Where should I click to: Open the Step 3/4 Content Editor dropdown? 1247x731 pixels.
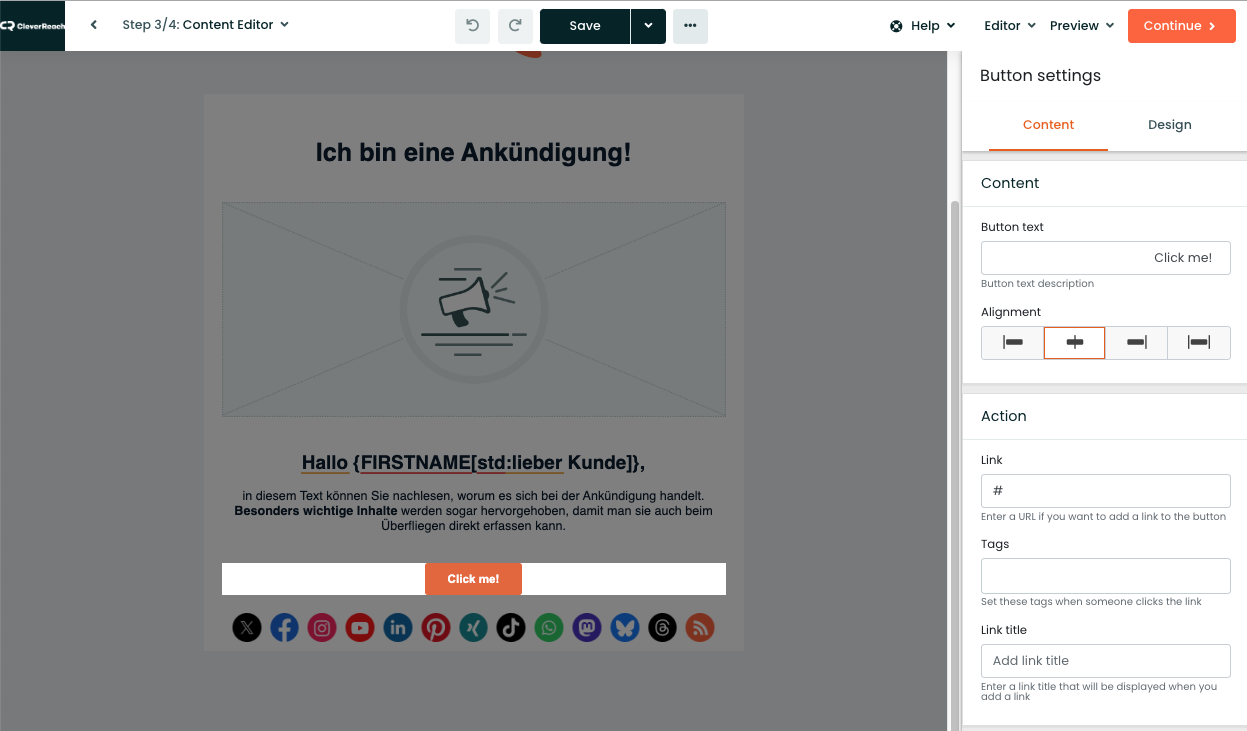coord(205,25)
